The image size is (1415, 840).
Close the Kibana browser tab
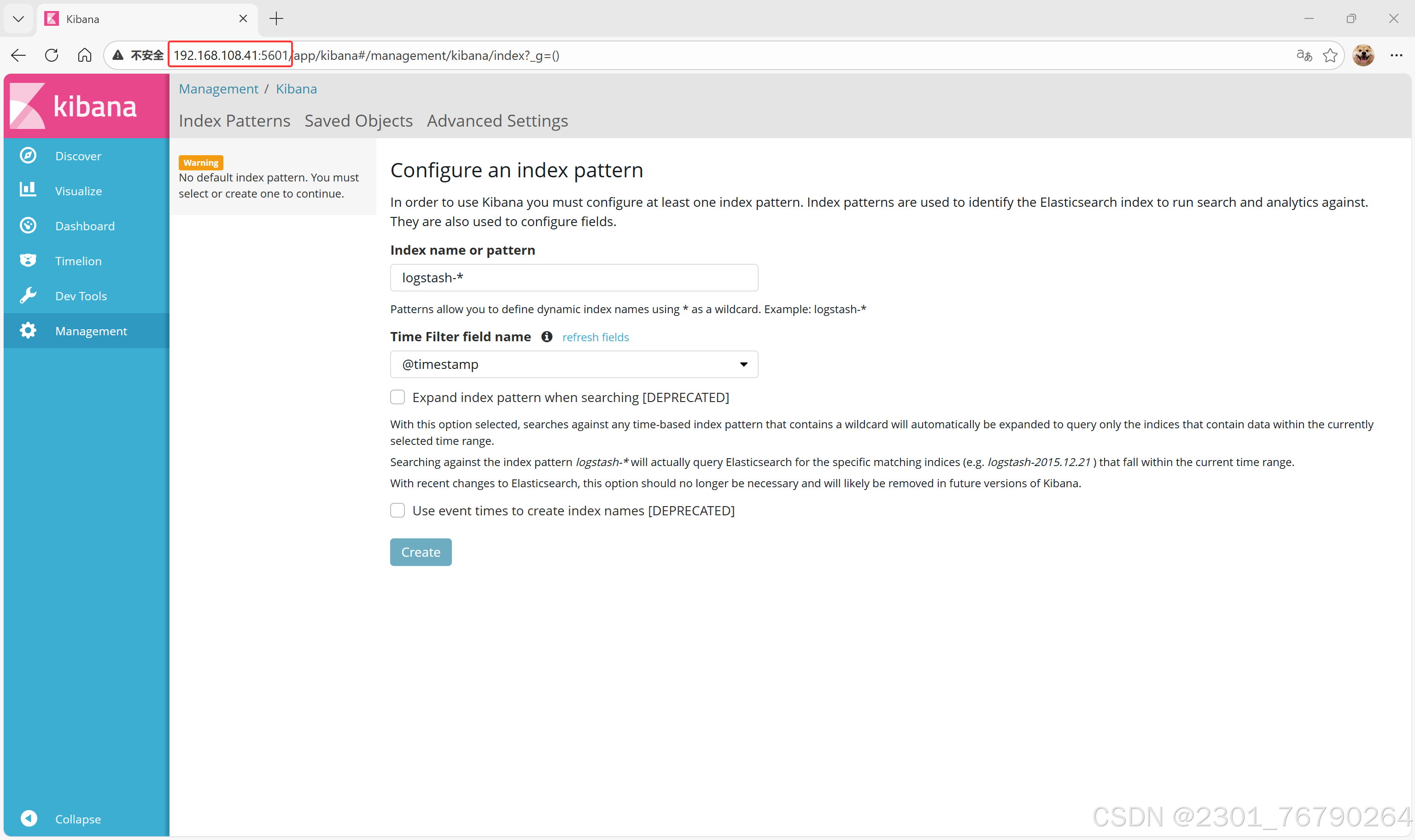click(243, 19)
